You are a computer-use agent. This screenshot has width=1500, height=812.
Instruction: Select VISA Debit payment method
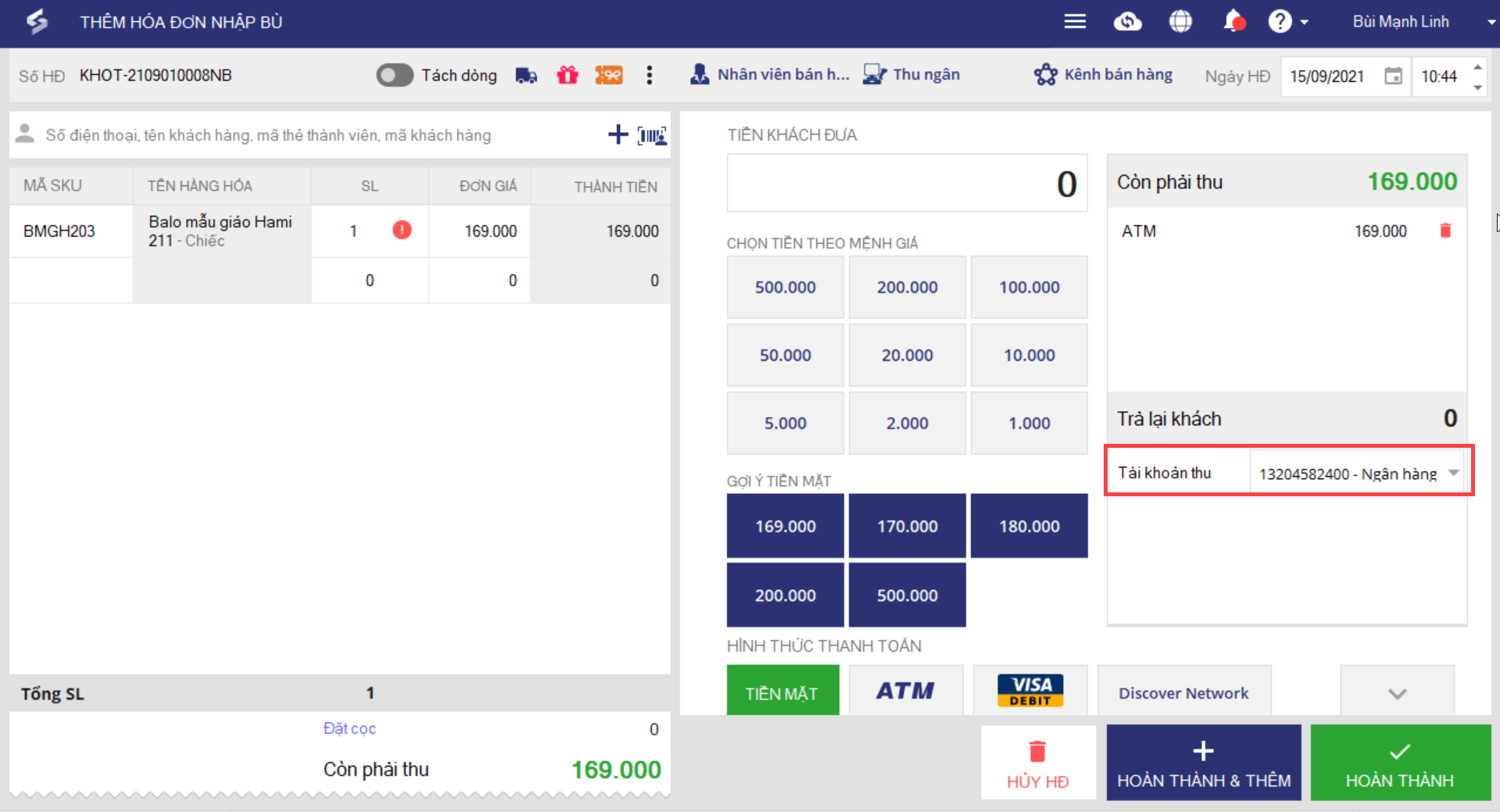(x=1030, y=691)
